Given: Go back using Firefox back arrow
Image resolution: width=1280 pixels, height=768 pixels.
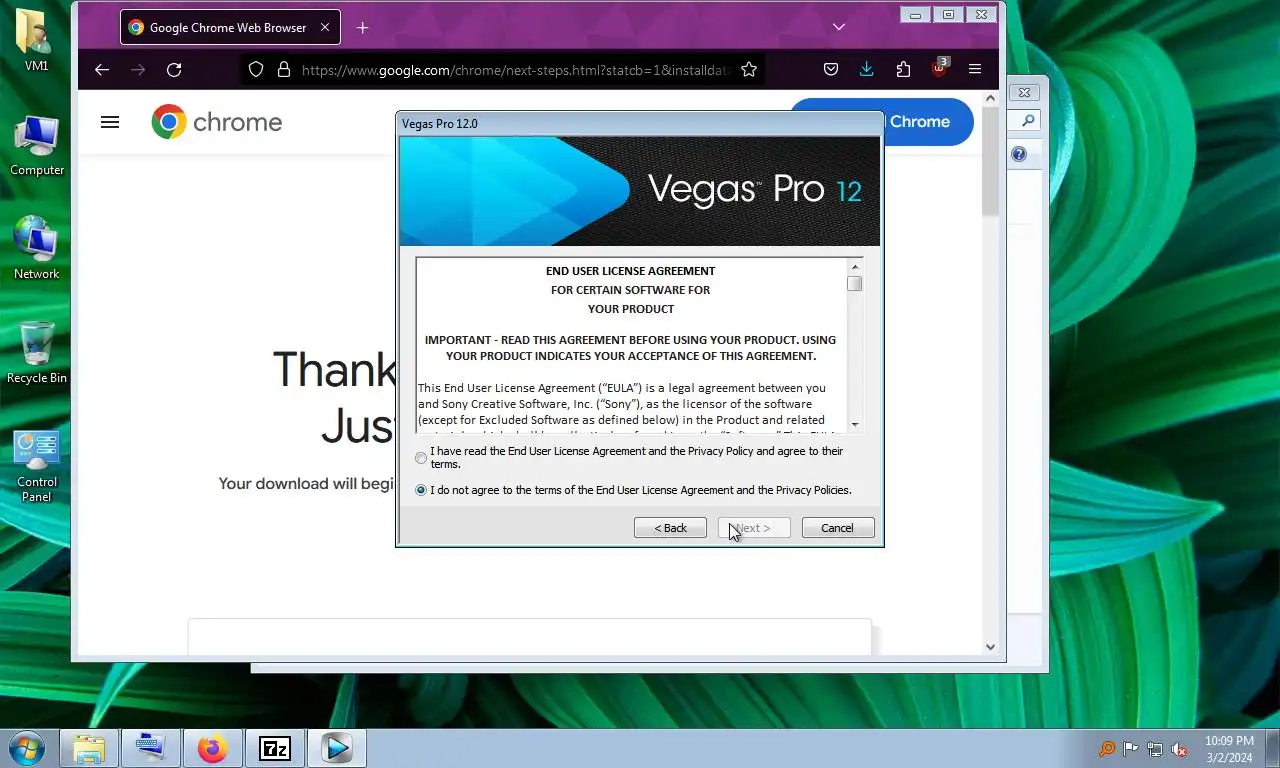Looking at the screenshot, I should 101,69.
